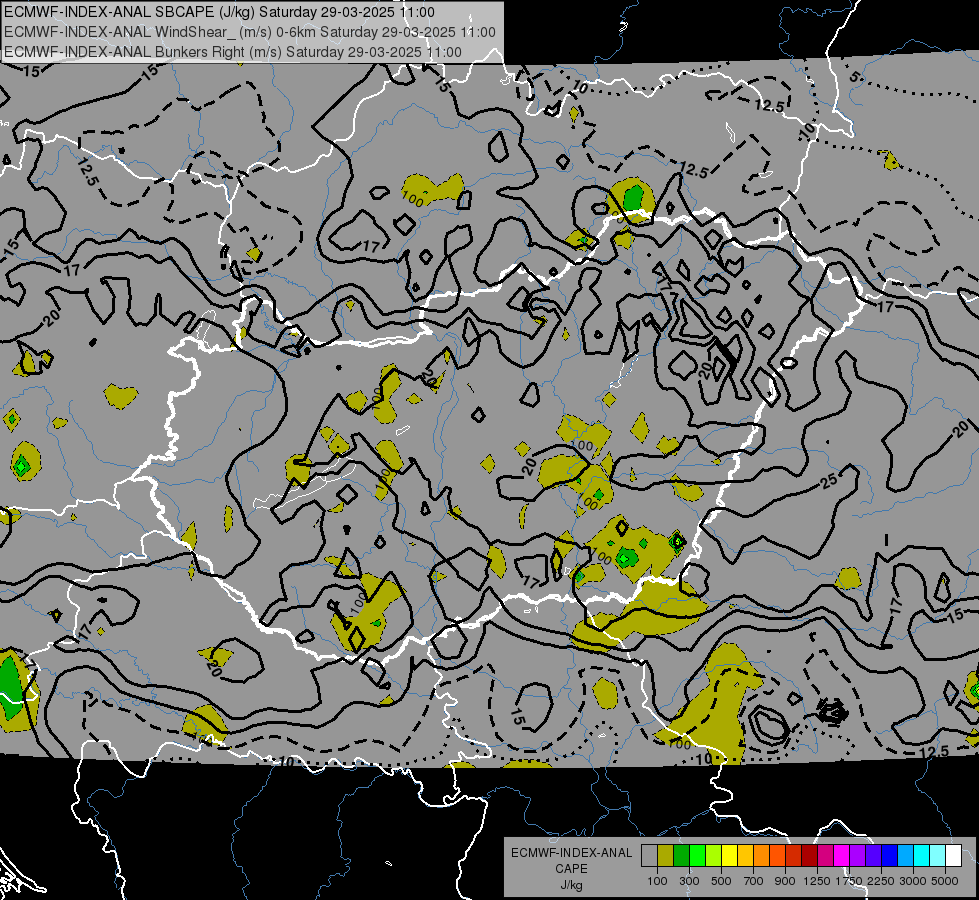Click the J/kg unit label in legend
This screenshot has height=900, width=979.
571,886
